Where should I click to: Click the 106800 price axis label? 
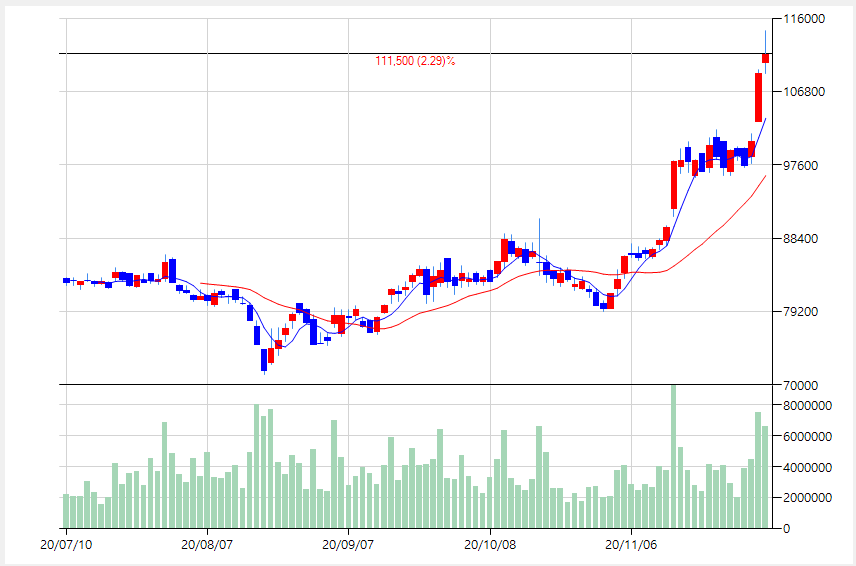coord(804,92)
